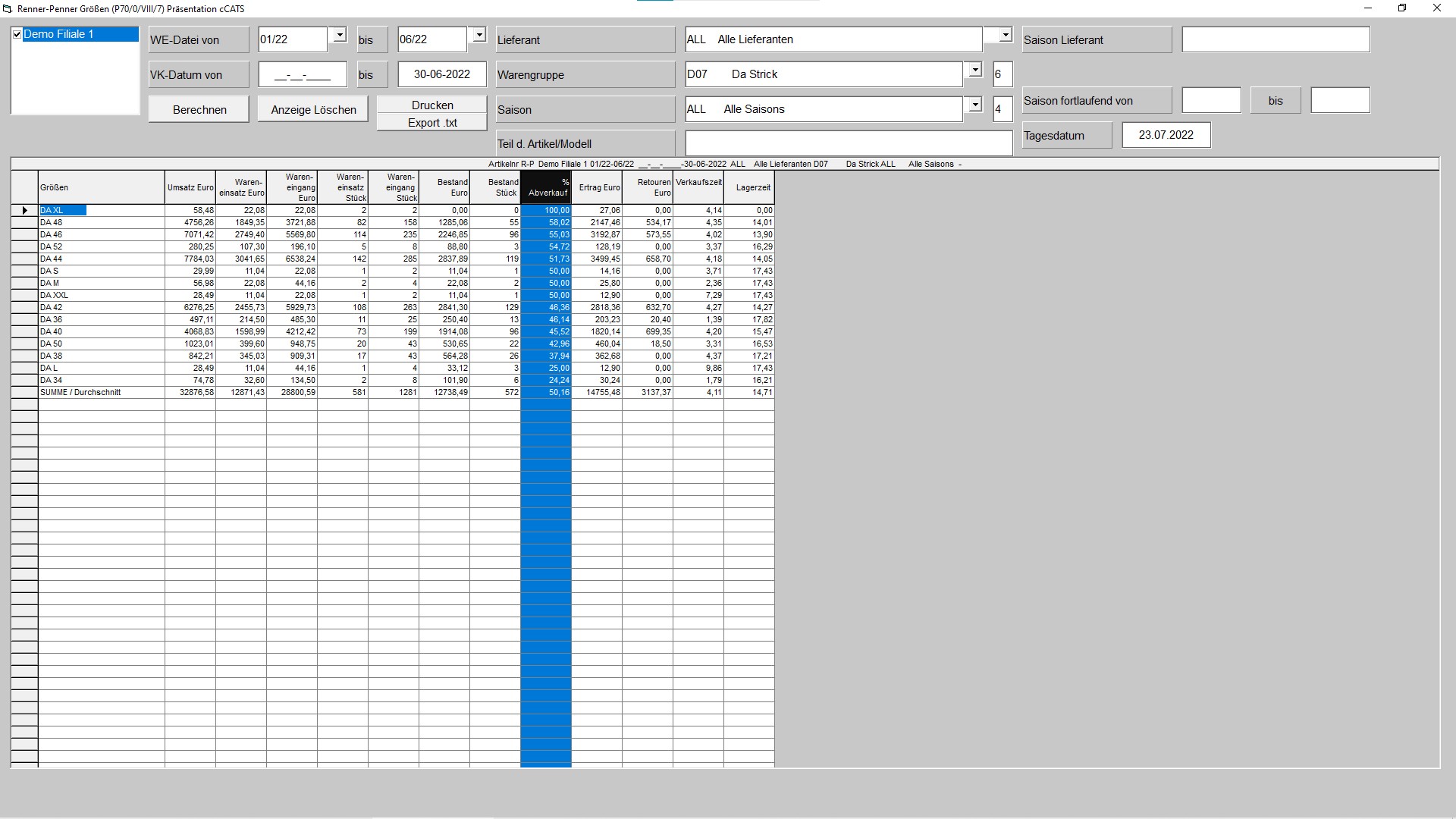Click the Drucken button

tap(431, 105)
